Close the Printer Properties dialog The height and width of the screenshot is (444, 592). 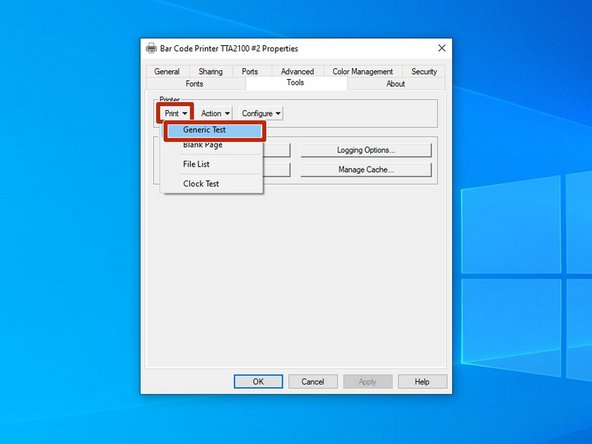442,48
